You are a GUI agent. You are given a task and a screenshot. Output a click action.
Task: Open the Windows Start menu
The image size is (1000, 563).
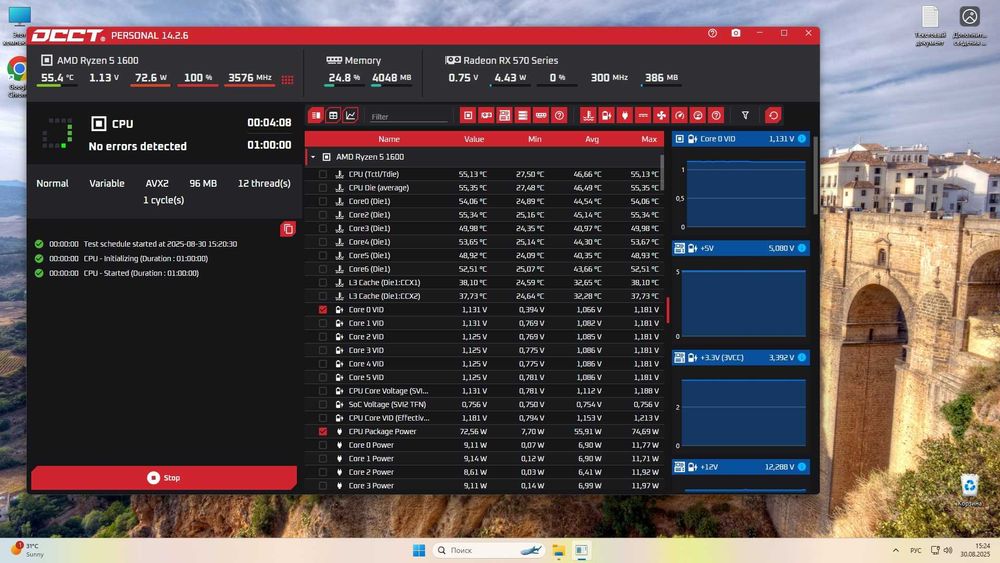coord(419,550)
